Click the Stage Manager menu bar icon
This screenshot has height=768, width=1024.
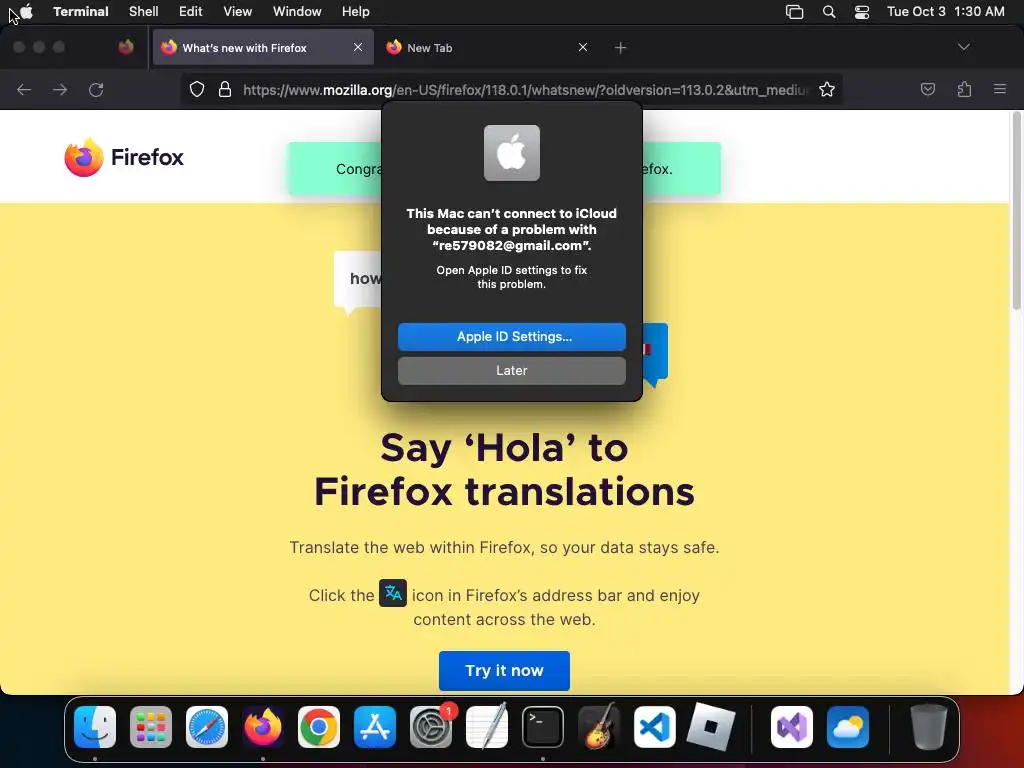[x=794, y=12]
